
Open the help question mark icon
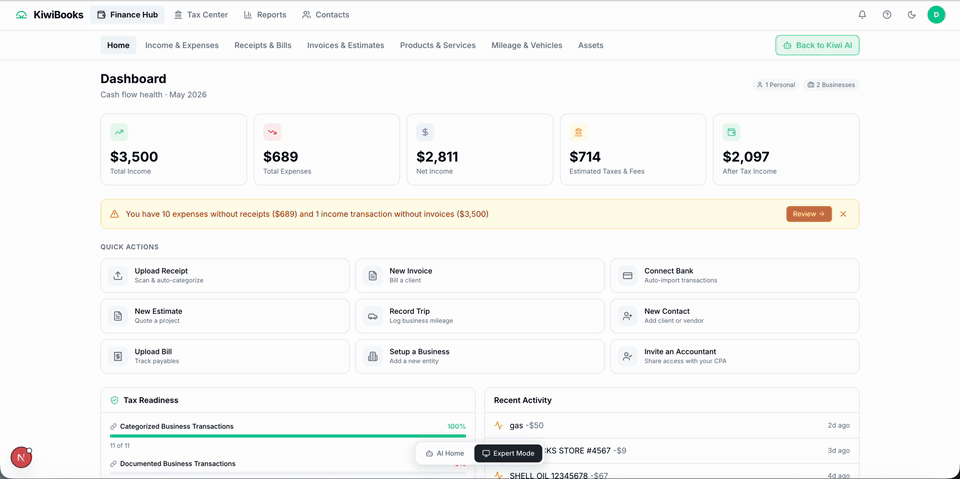coord(887,15)
